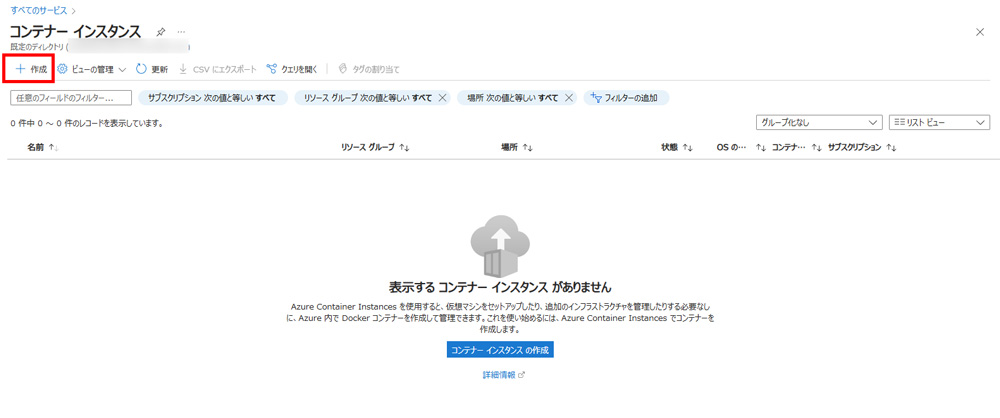1000x418 pixels.
Task: Click the gear icon on ビューの管理
Action: click(x=62, y=69)
